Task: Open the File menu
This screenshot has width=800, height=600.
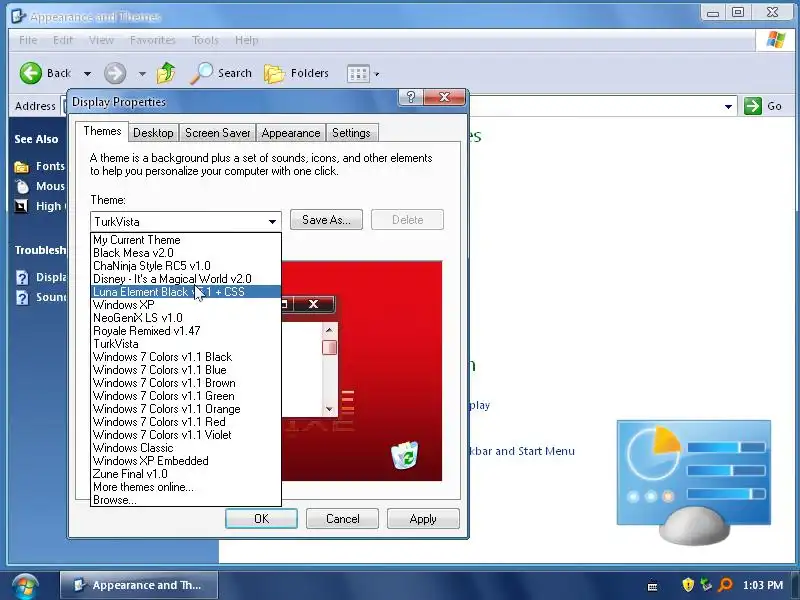Action: tap(28, 40)
